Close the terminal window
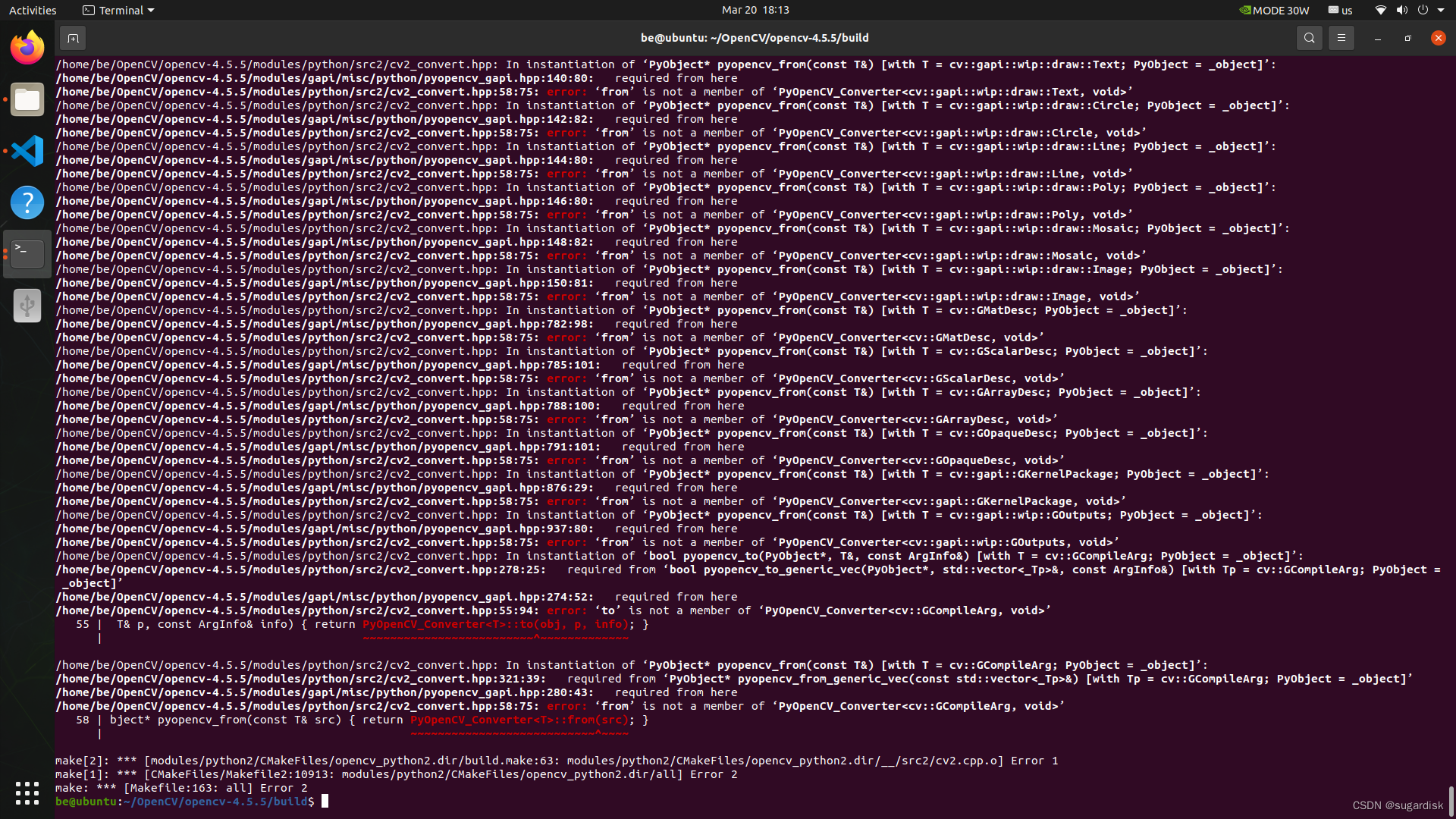1456x819 pixels. (1438, 38)
